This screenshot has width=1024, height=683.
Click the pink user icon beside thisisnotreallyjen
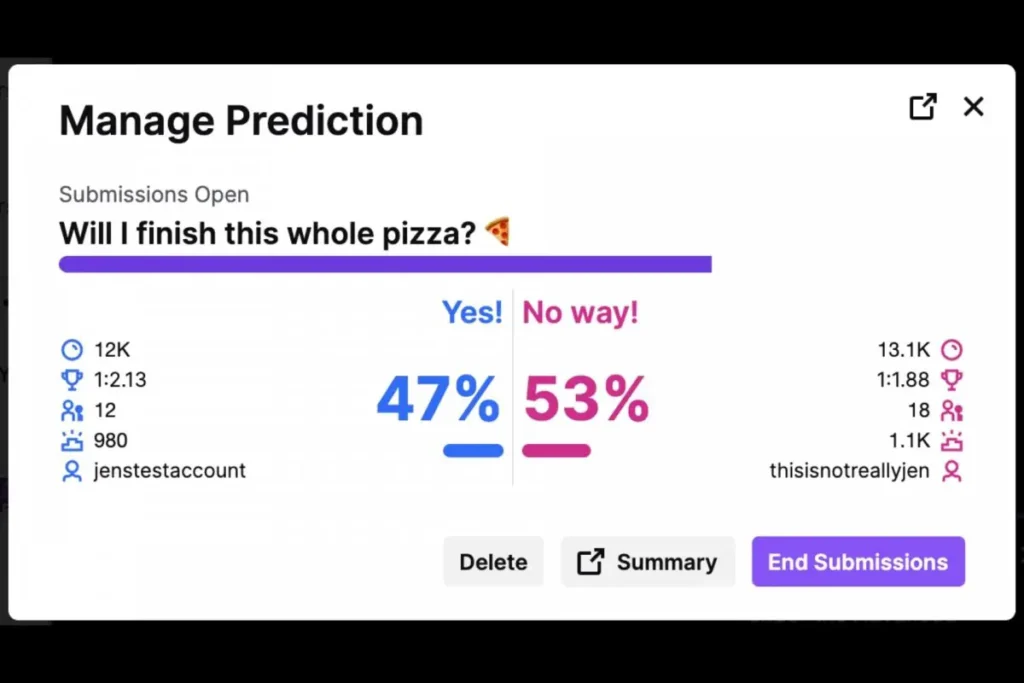(x=952, y=471)
